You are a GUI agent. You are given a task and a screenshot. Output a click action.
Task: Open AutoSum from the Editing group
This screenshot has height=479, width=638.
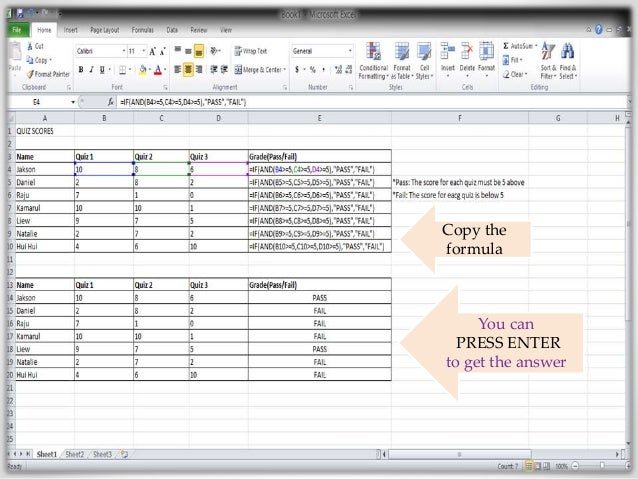522,46
